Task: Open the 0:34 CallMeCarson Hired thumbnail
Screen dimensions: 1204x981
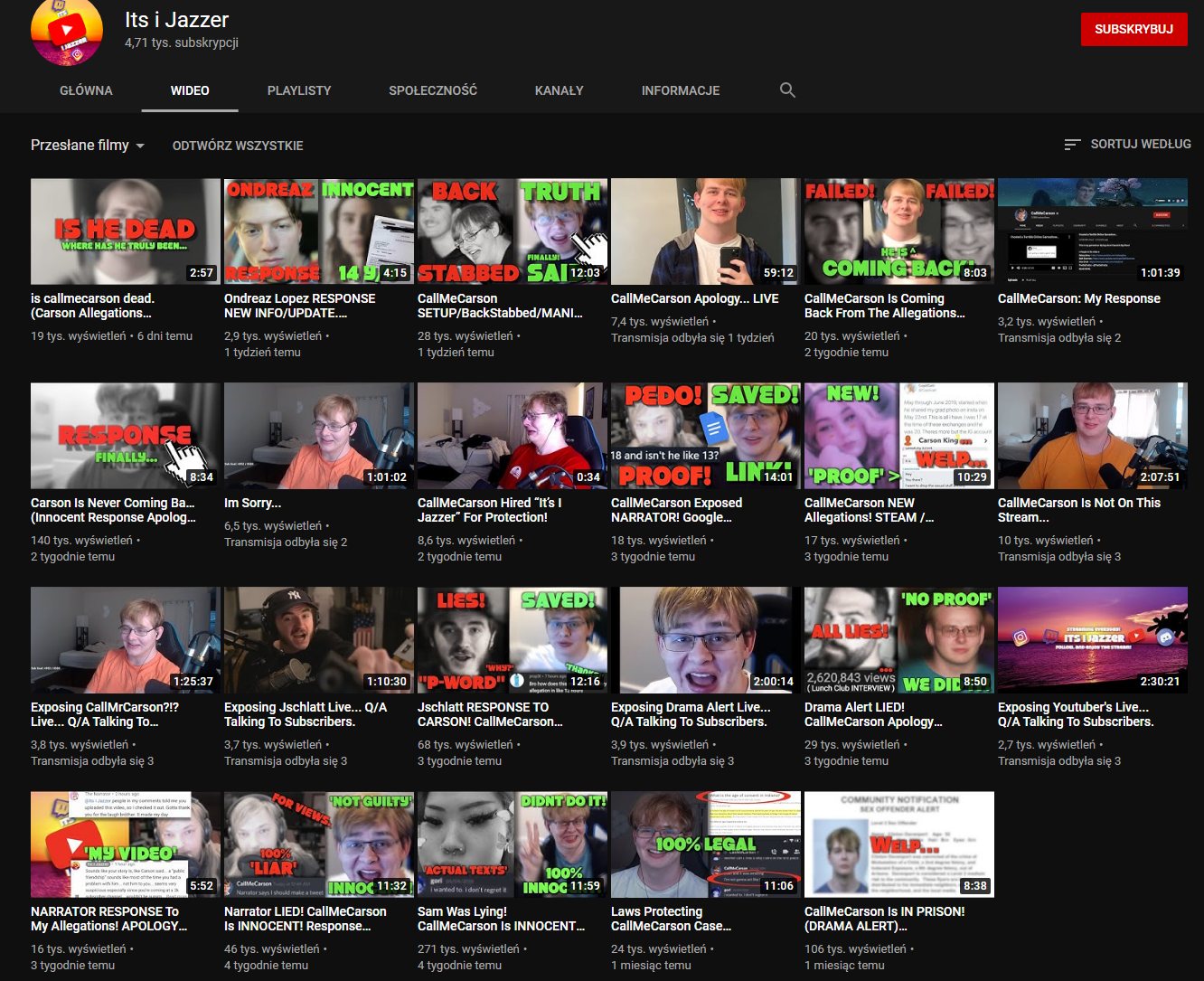Action: [x=513, y=436]
